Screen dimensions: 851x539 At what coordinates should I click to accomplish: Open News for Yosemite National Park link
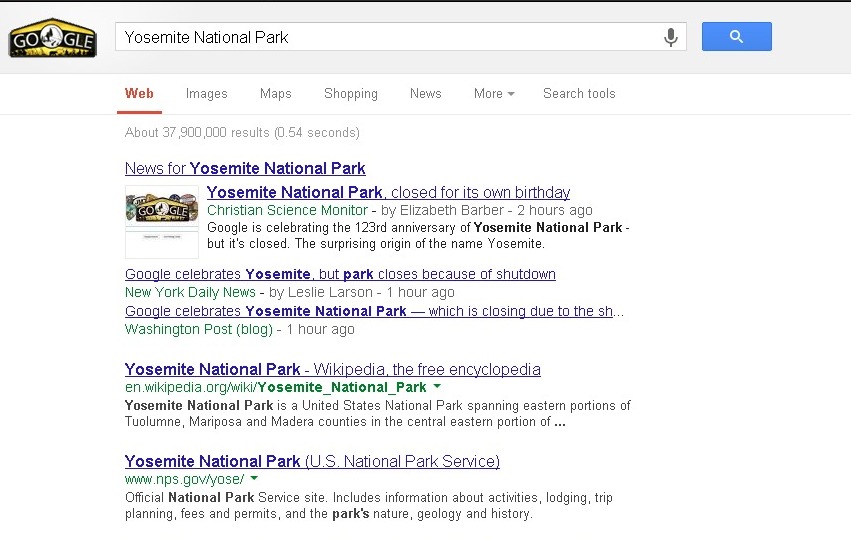coord(245,168)
